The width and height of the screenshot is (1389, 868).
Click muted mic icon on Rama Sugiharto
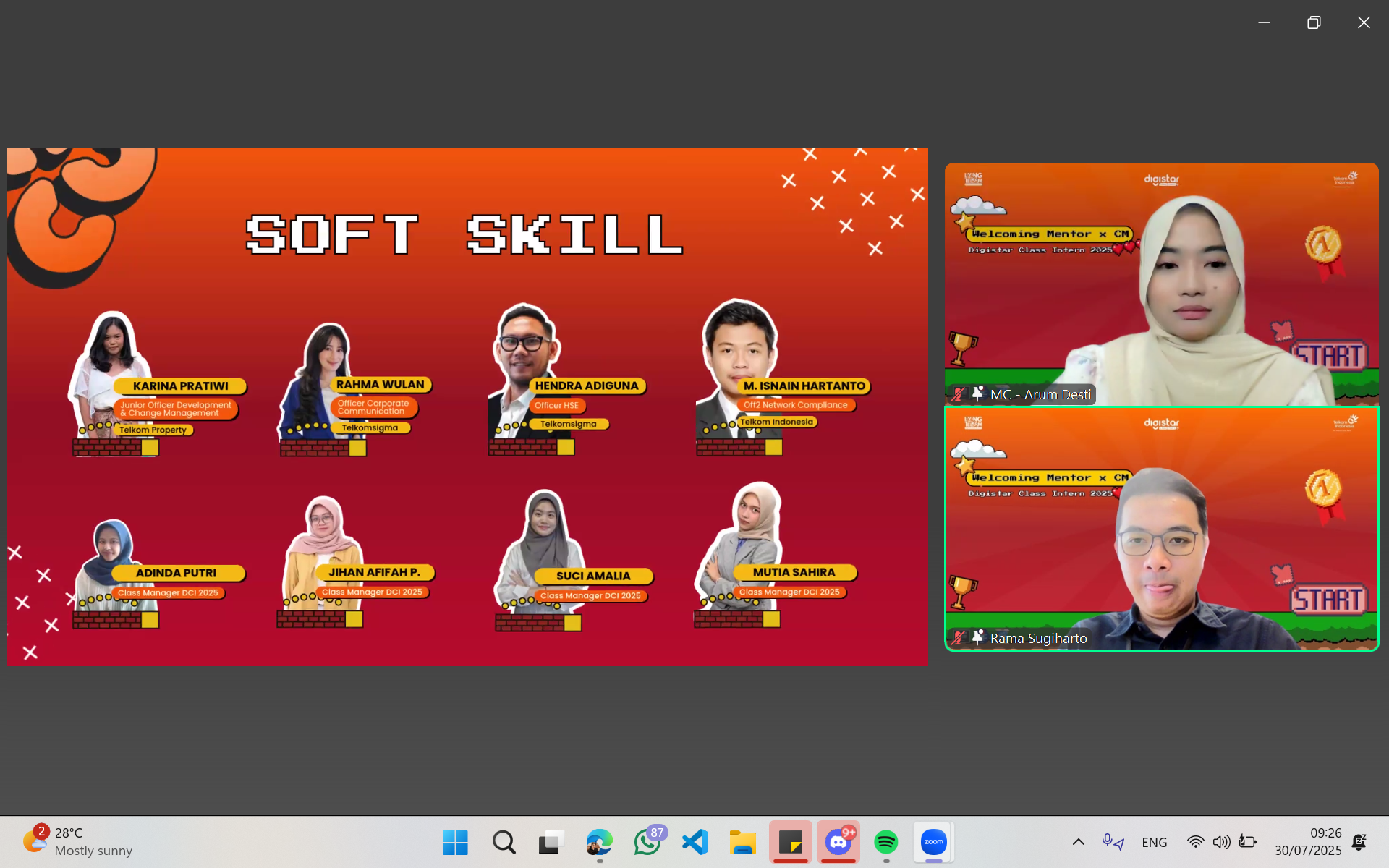pos(959,638)
